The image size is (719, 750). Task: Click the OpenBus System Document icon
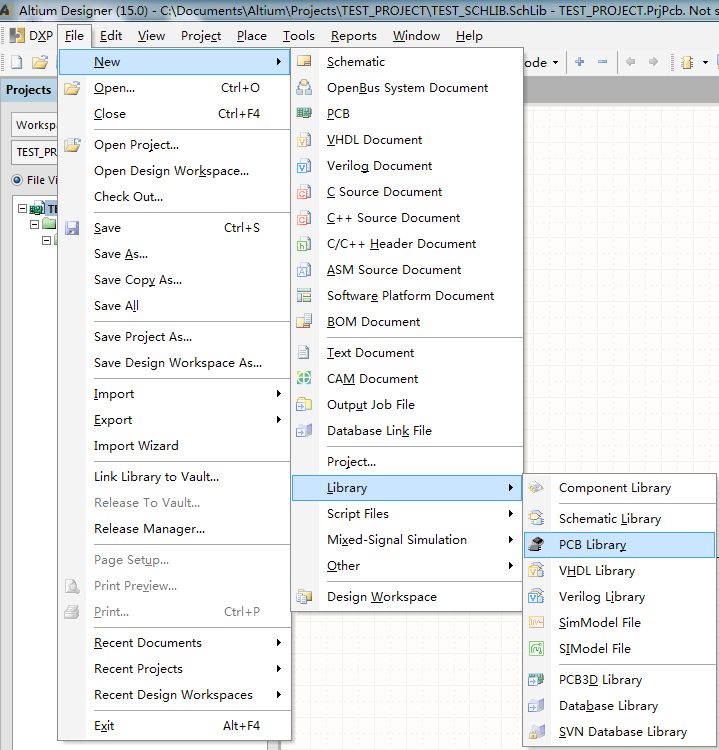(x=305, y=88)
